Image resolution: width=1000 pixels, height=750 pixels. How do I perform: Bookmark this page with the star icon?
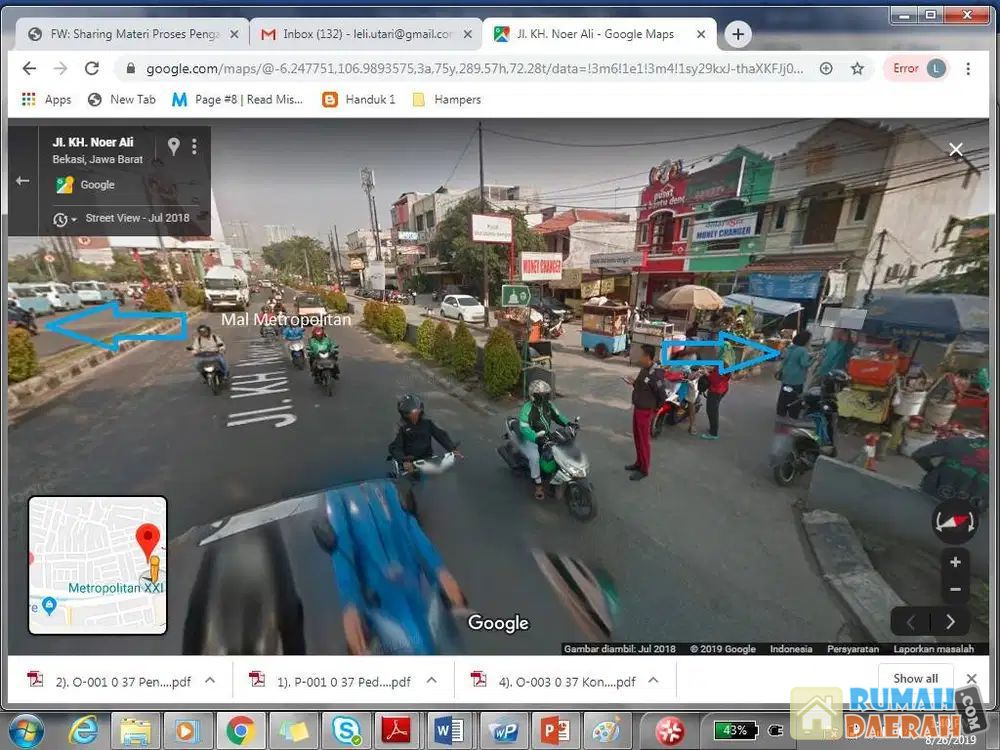click(857, 68)
